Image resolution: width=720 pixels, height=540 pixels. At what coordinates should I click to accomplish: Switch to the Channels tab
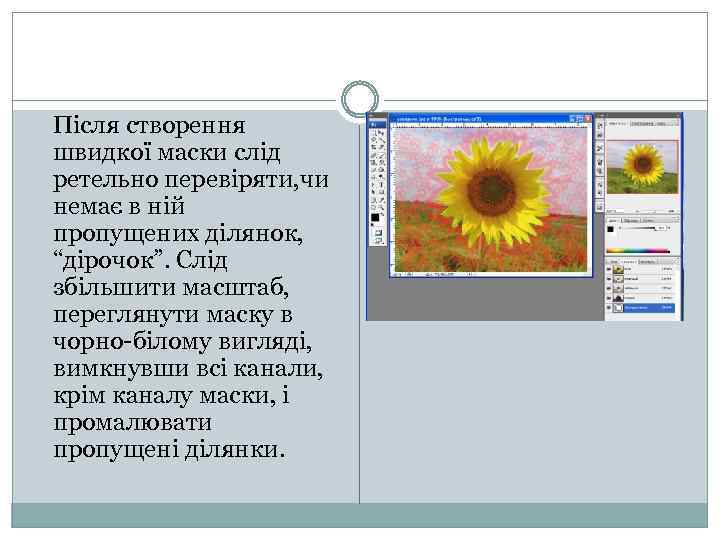[629, 262]
